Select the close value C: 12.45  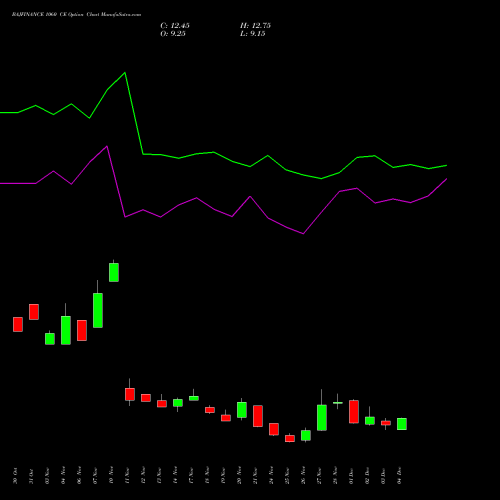175,26
